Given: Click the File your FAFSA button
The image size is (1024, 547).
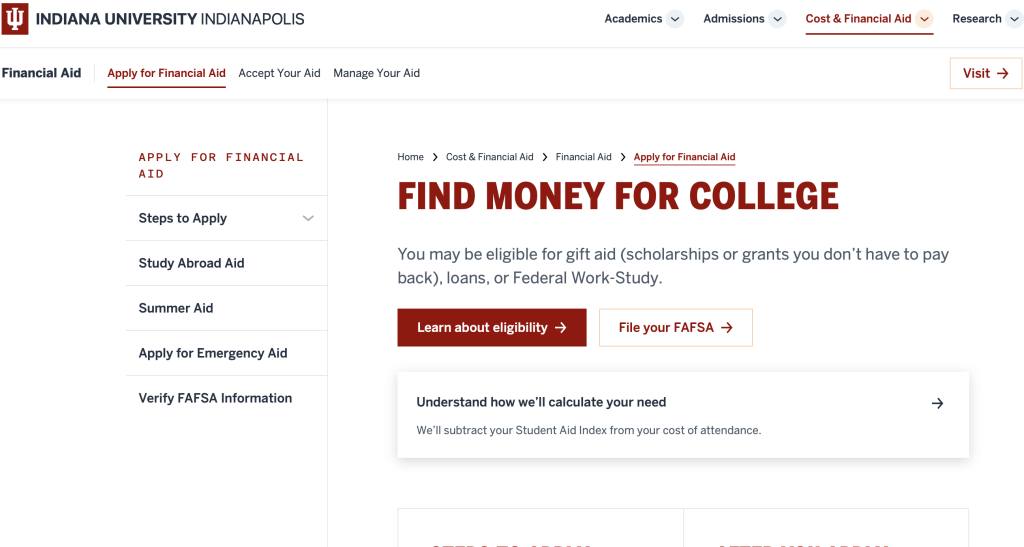Looking at the screenshot, I should [x=675, y=327].
